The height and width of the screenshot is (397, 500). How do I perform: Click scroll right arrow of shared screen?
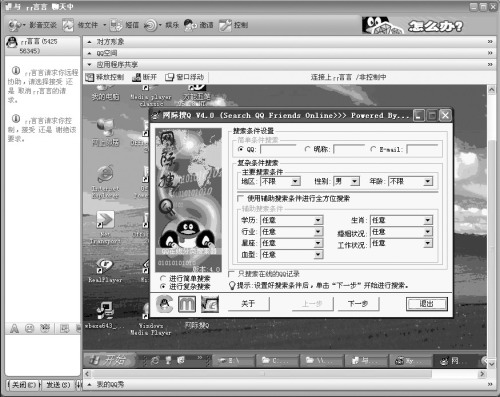(482, 374)
